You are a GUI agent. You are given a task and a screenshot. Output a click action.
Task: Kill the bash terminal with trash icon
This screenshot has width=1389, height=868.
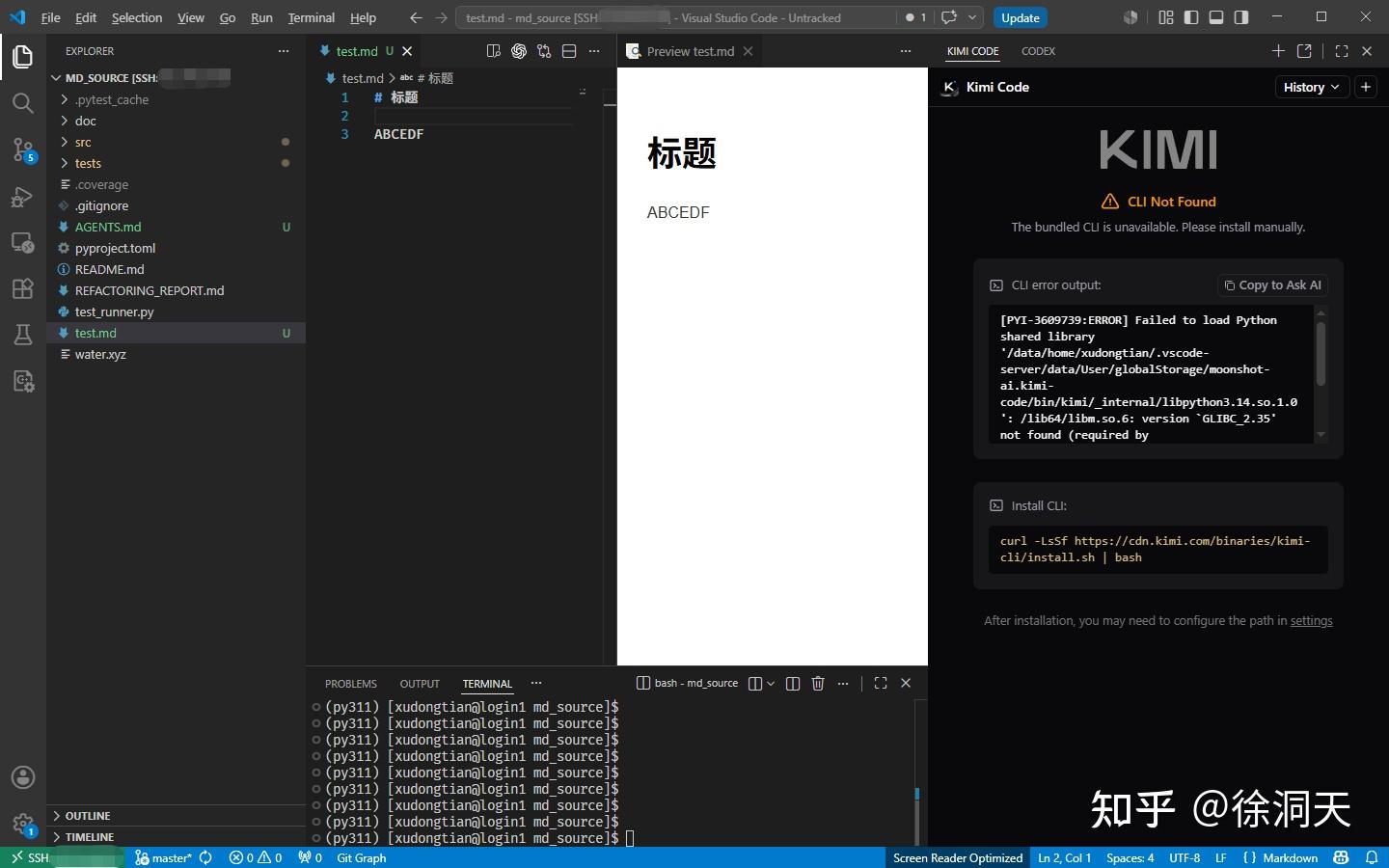click(818, 683)
